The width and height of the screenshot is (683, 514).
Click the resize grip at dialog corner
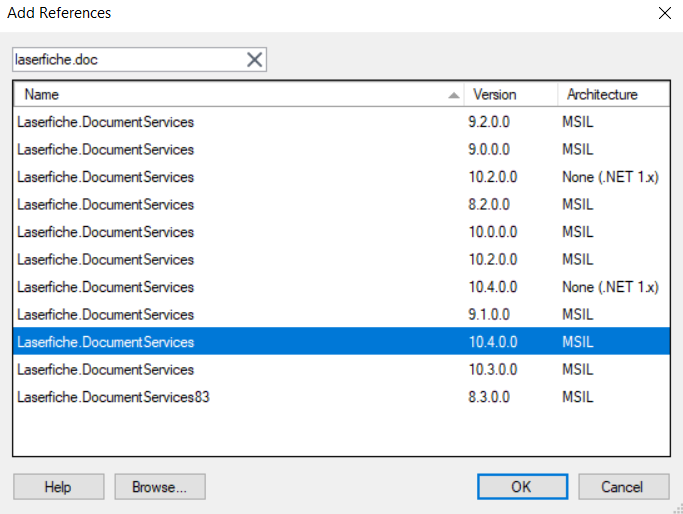click(x=678, y=509)
